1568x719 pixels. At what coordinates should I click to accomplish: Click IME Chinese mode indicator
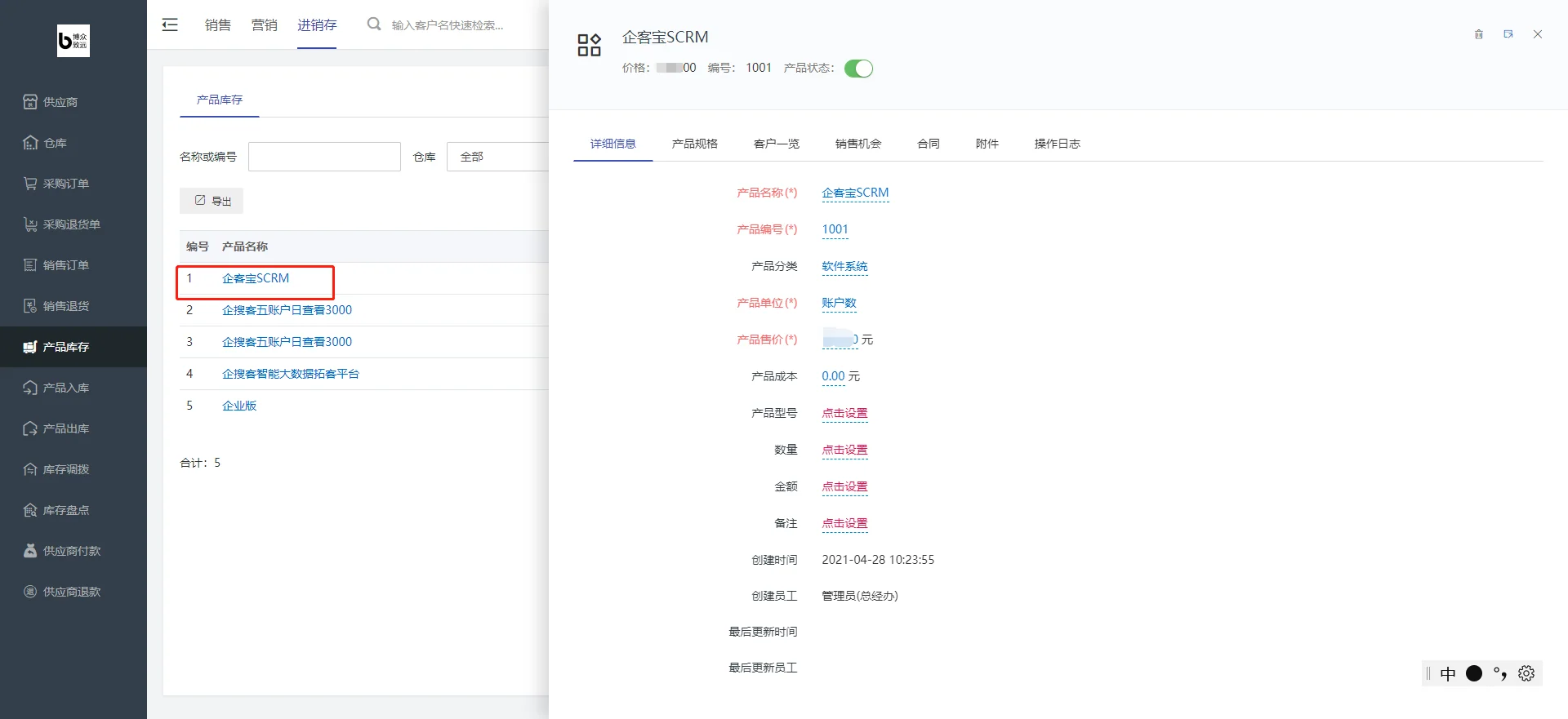(1448, 673)
